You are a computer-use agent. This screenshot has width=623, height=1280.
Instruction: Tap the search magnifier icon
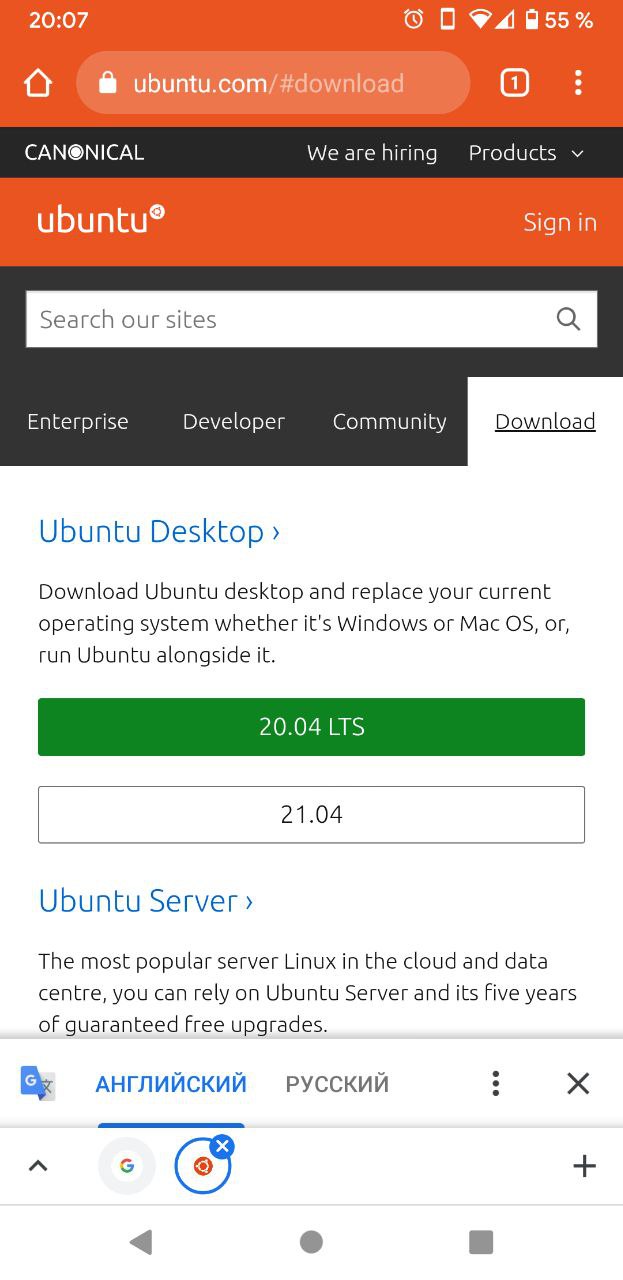568,319
